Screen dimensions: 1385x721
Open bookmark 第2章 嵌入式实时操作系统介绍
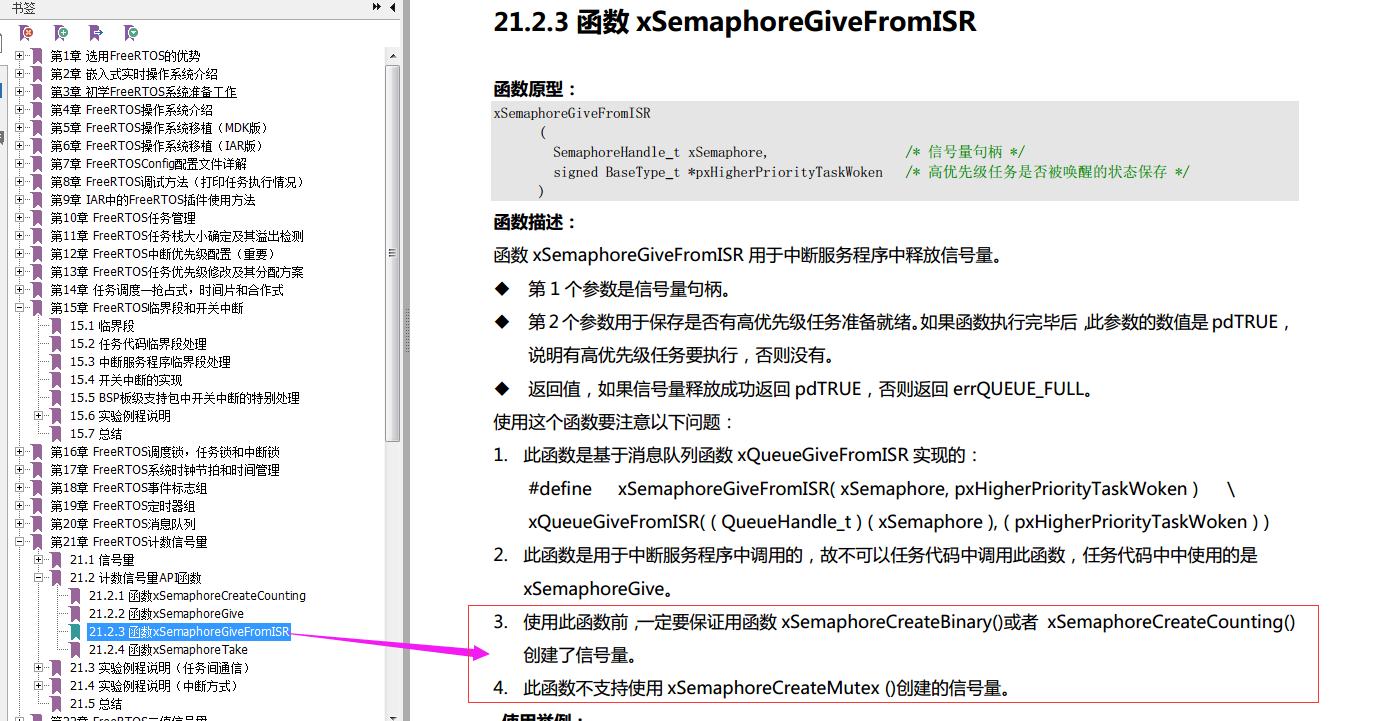[x=134, y=74]
